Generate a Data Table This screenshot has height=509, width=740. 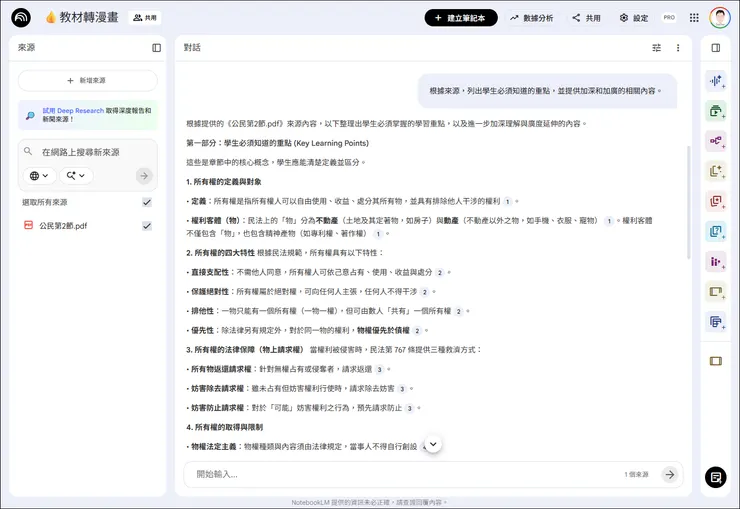point(715,322)
